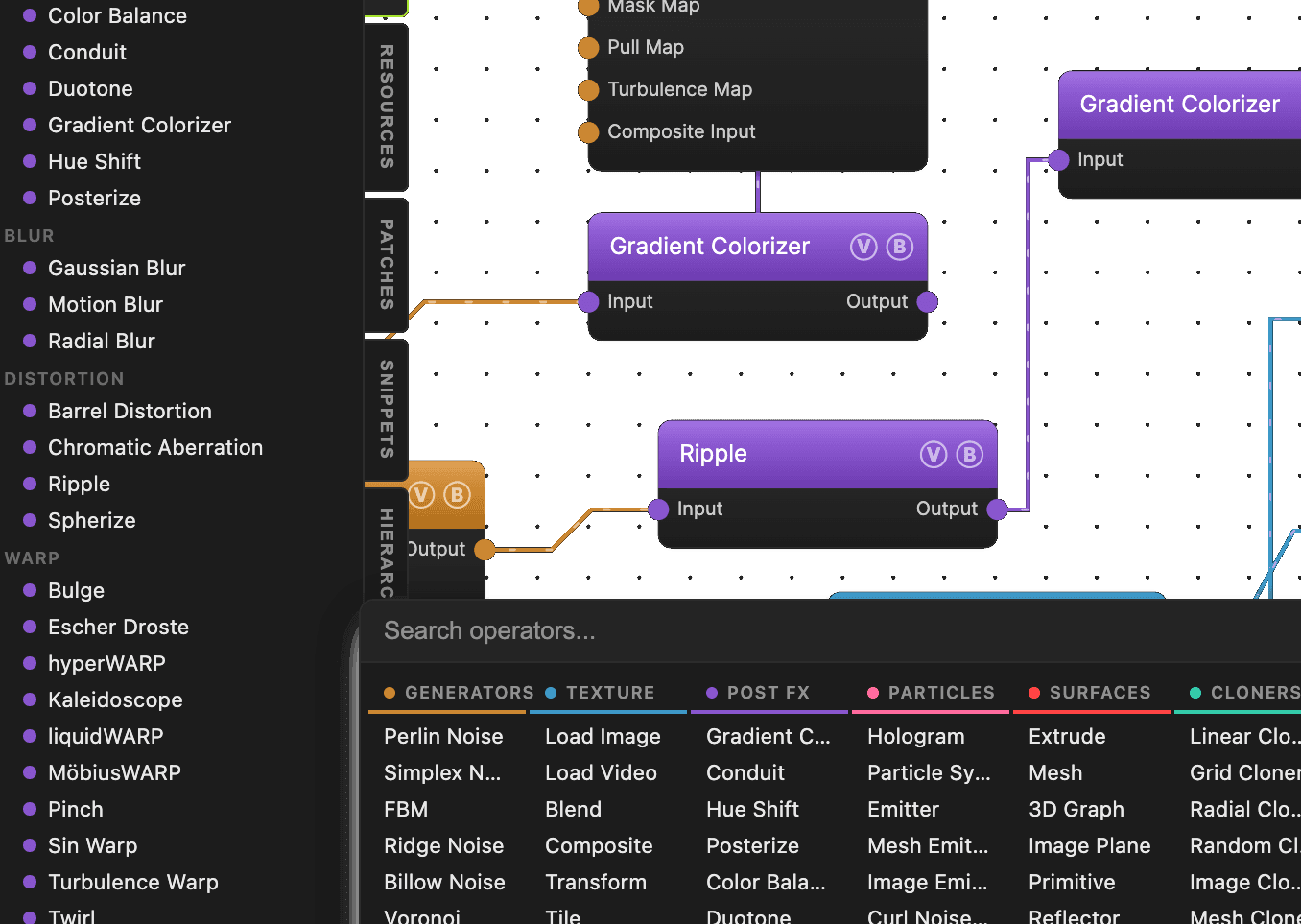Select Spherize in the sidebar

(92, 521)
